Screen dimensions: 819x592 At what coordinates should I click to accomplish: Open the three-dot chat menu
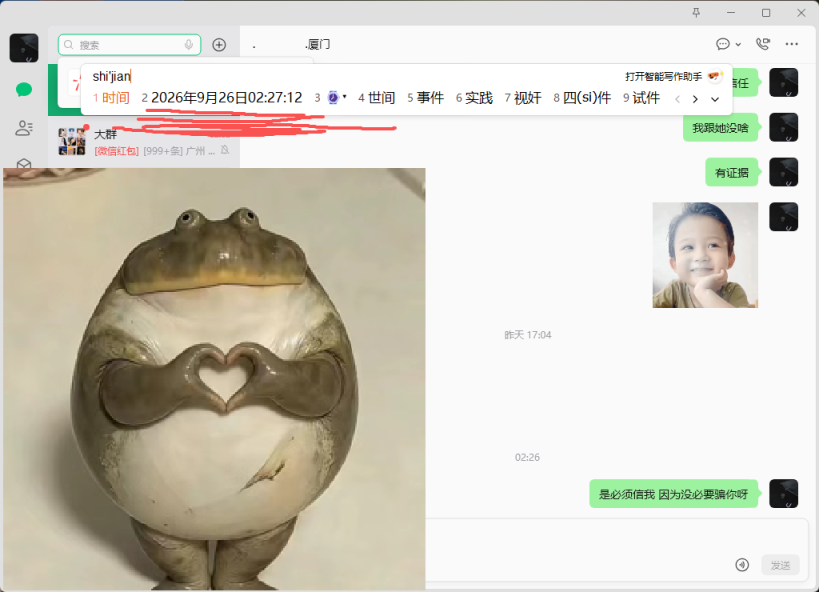(x=792, y=44)
